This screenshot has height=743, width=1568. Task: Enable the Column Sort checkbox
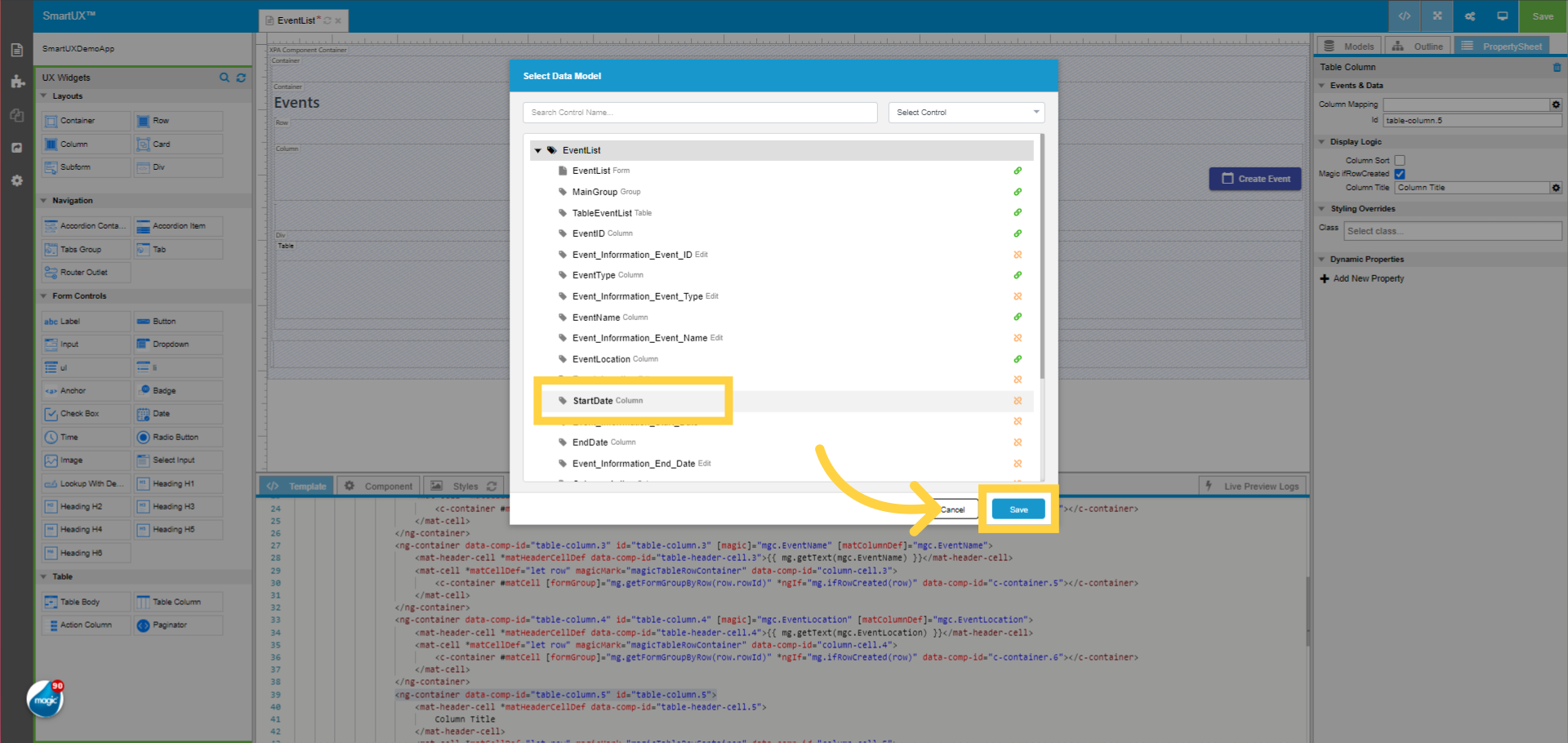[1400, 161]
